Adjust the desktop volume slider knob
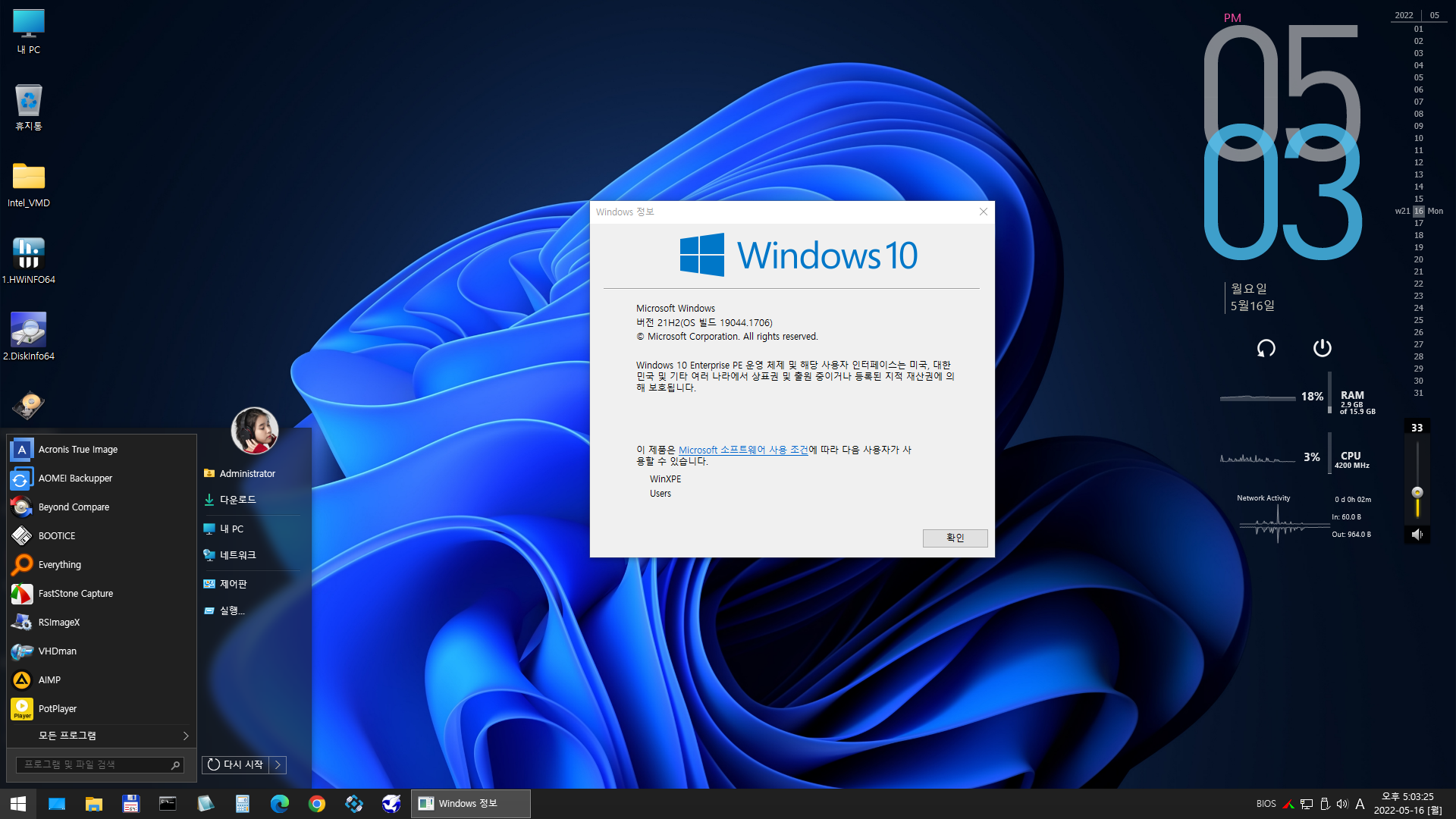The width and height of the screenshot is (1456, 819). (1417, 492)
